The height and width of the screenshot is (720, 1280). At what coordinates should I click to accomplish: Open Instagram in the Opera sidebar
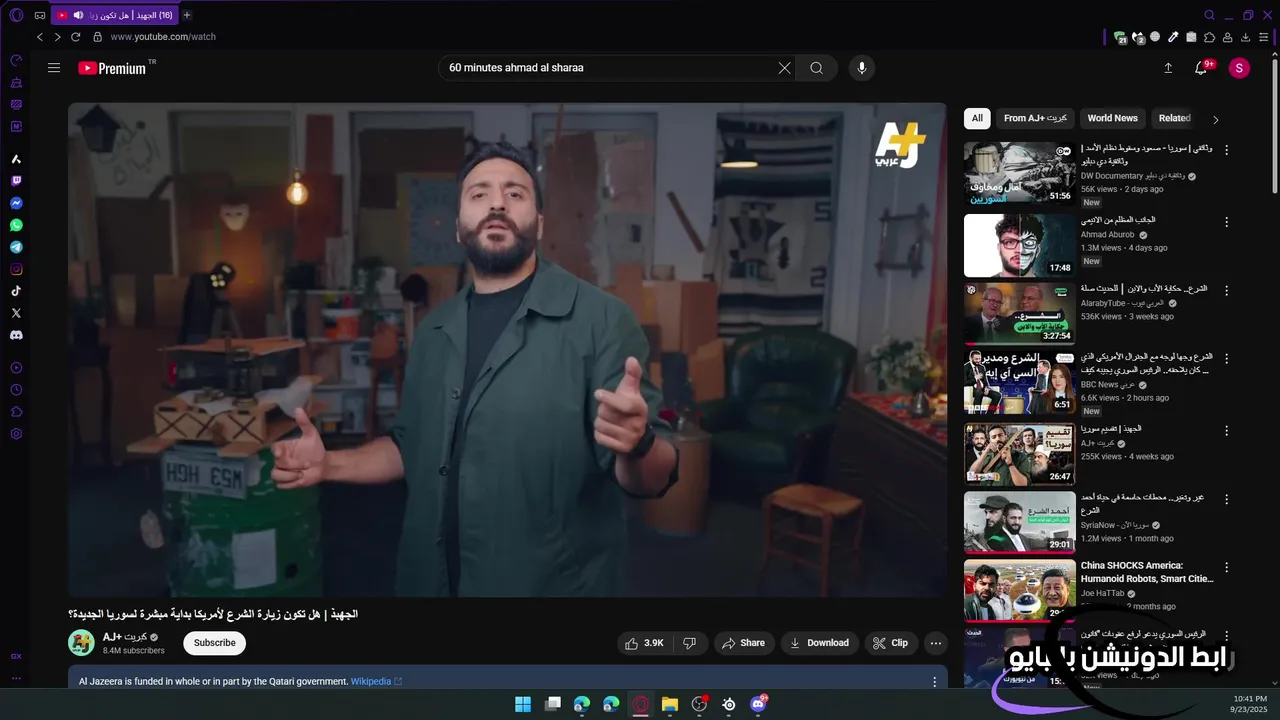tap(16, 269)
